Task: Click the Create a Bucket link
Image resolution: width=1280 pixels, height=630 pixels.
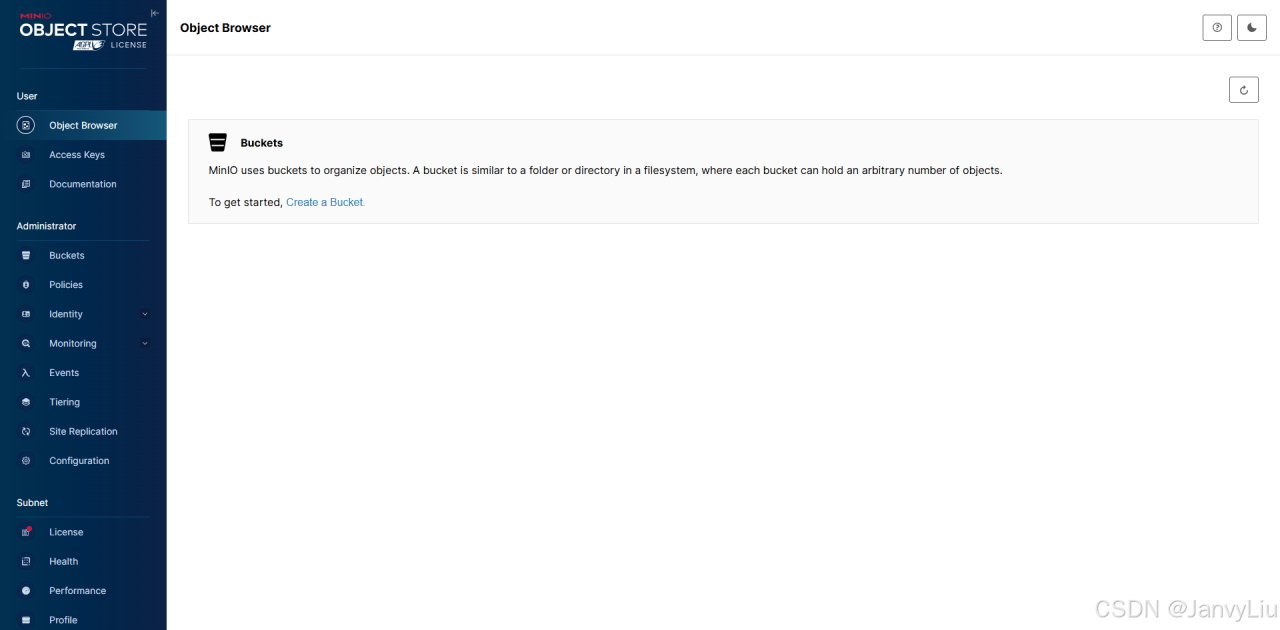Action: (325, 202)
